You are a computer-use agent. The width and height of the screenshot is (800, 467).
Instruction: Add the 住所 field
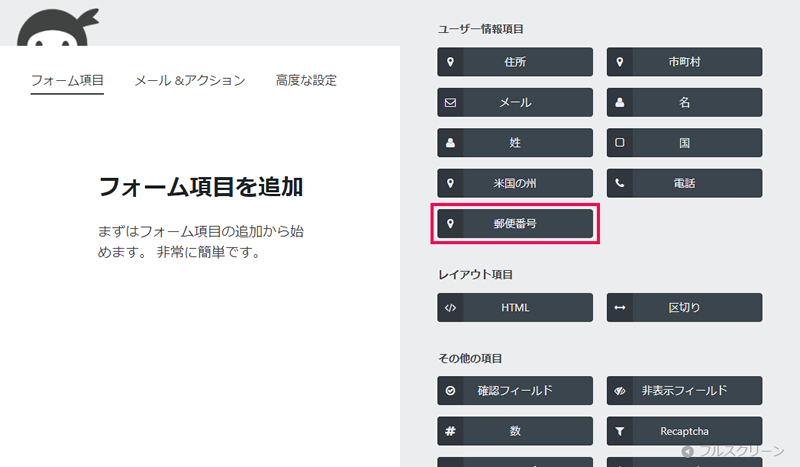(x=515, y=62)
